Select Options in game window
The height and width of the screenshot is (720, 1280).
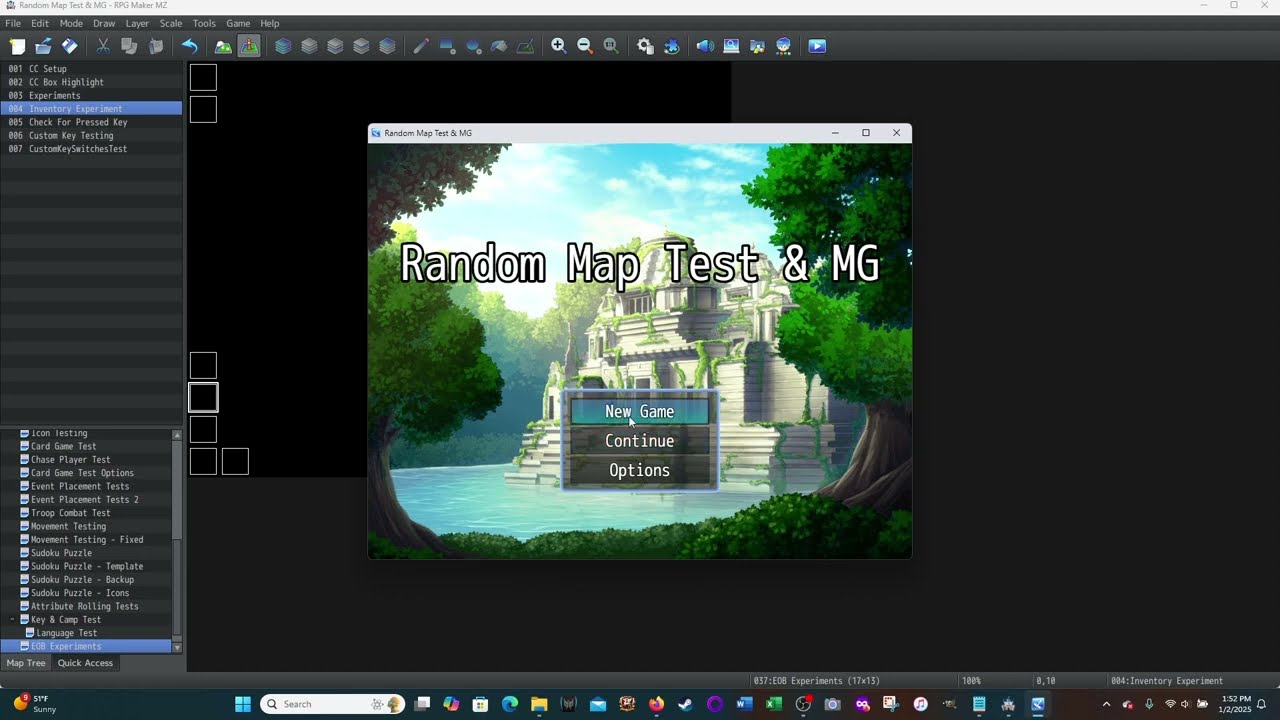[639, 470]
